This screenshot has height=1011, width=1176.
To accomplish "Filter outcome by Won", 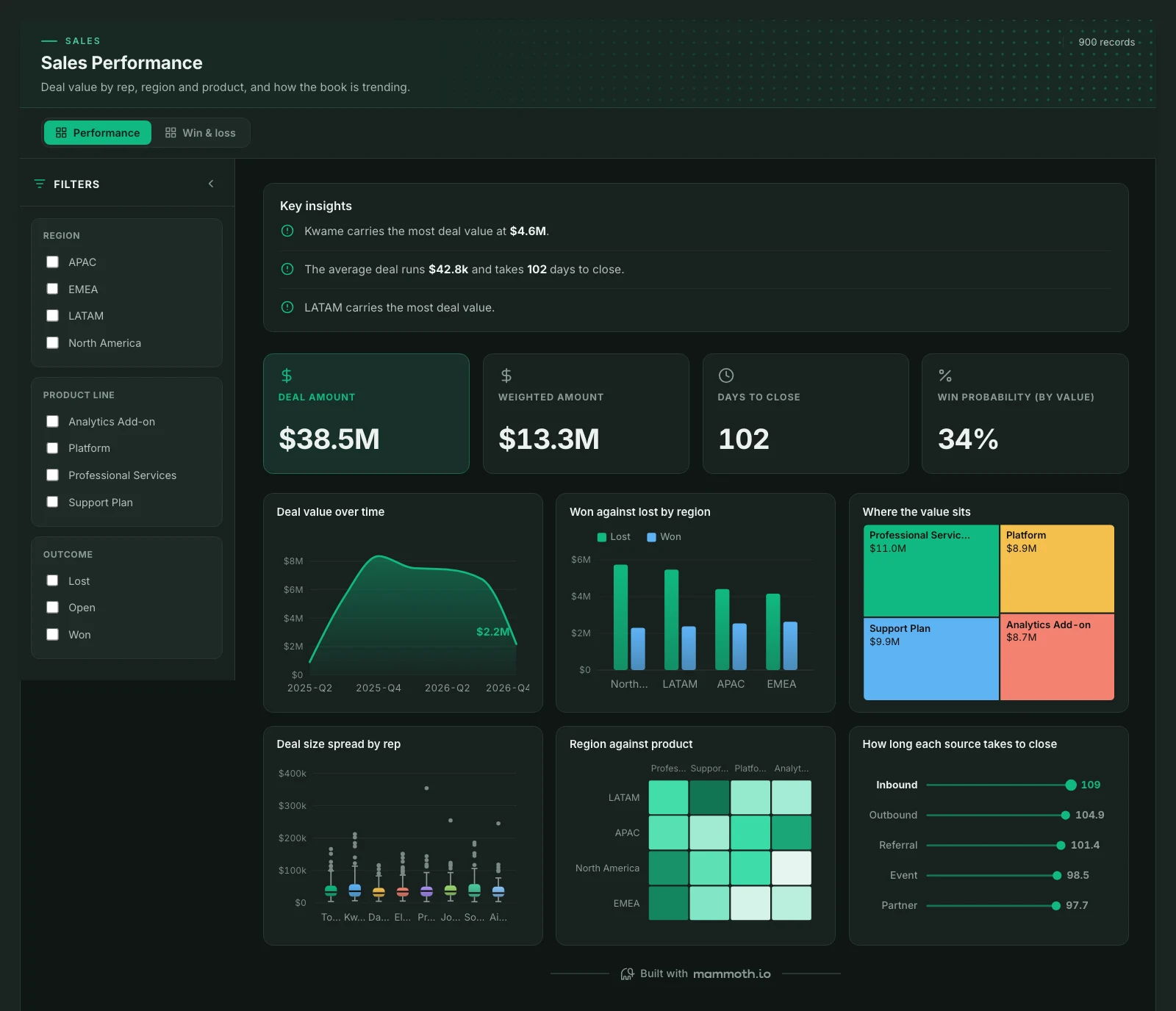I will [x=52, y=634].
